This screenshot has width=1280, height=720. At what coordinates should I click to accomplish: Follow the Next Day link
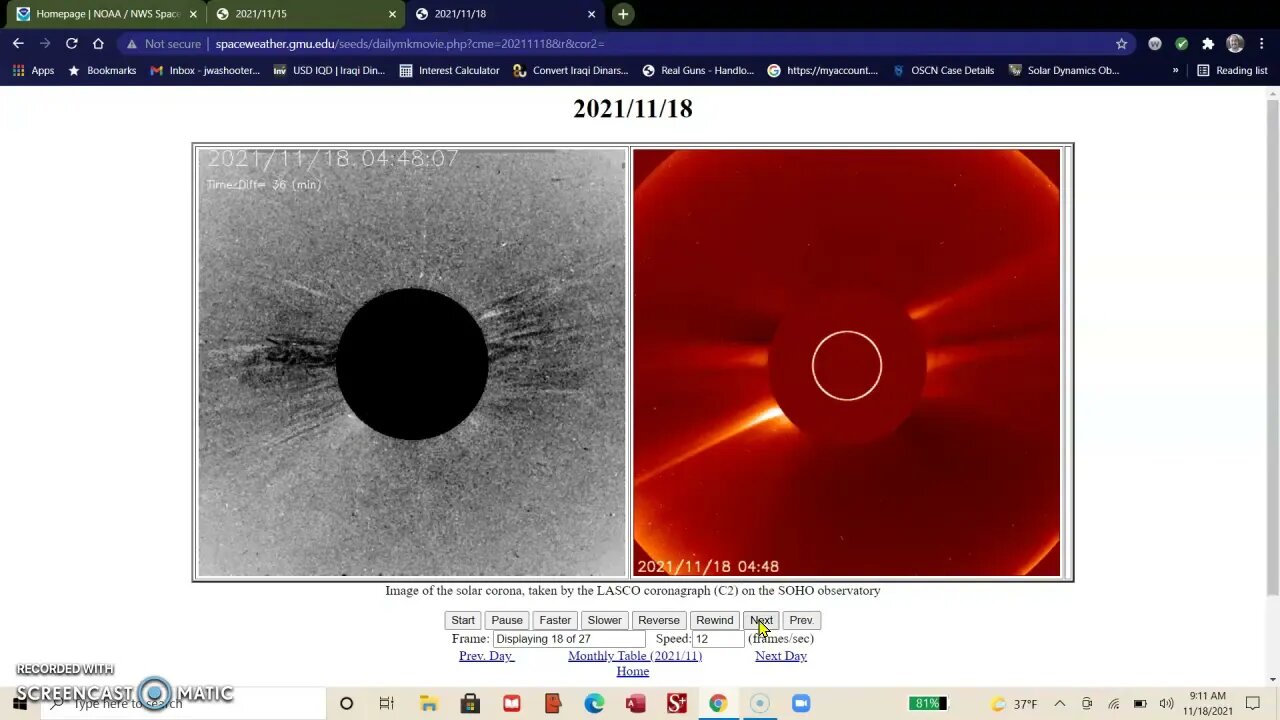tap(781, 656)
